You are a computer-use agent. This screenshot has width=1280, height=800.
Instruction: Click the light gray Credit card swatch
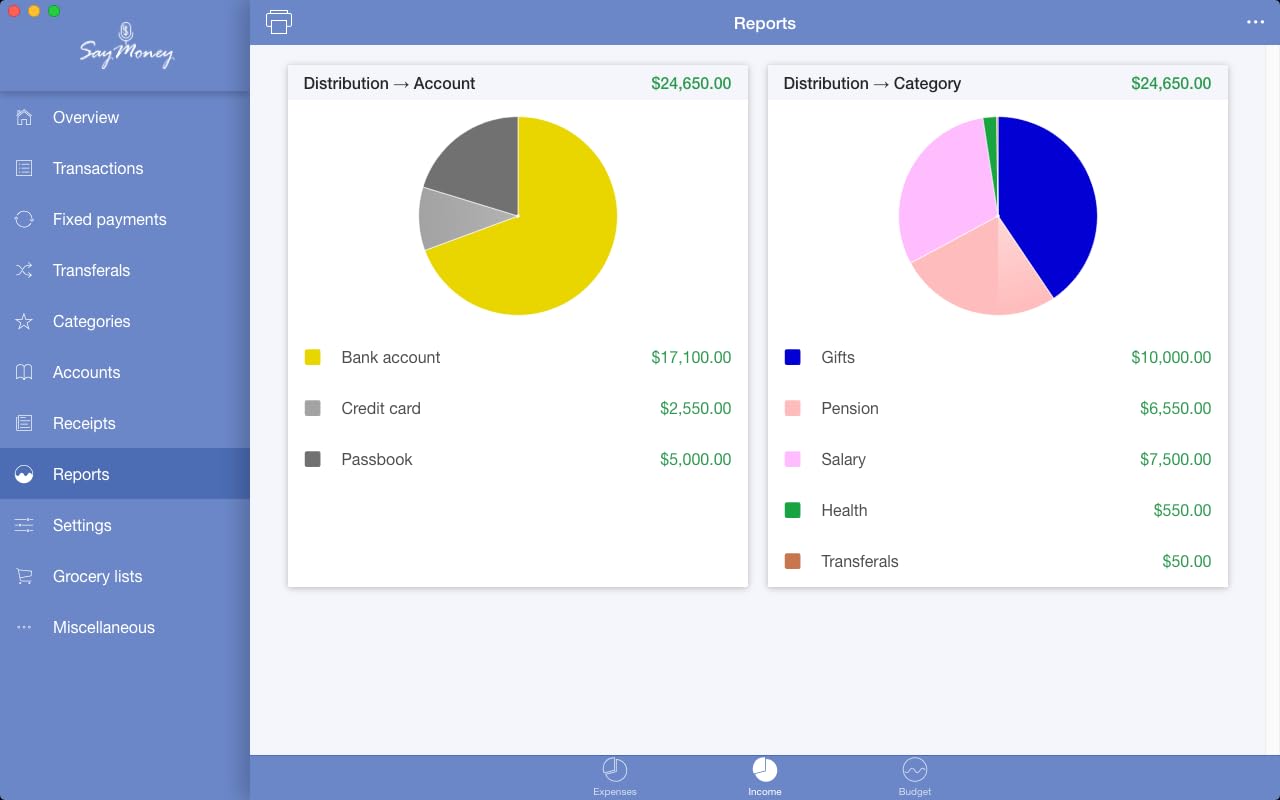(x=313, y=408)
